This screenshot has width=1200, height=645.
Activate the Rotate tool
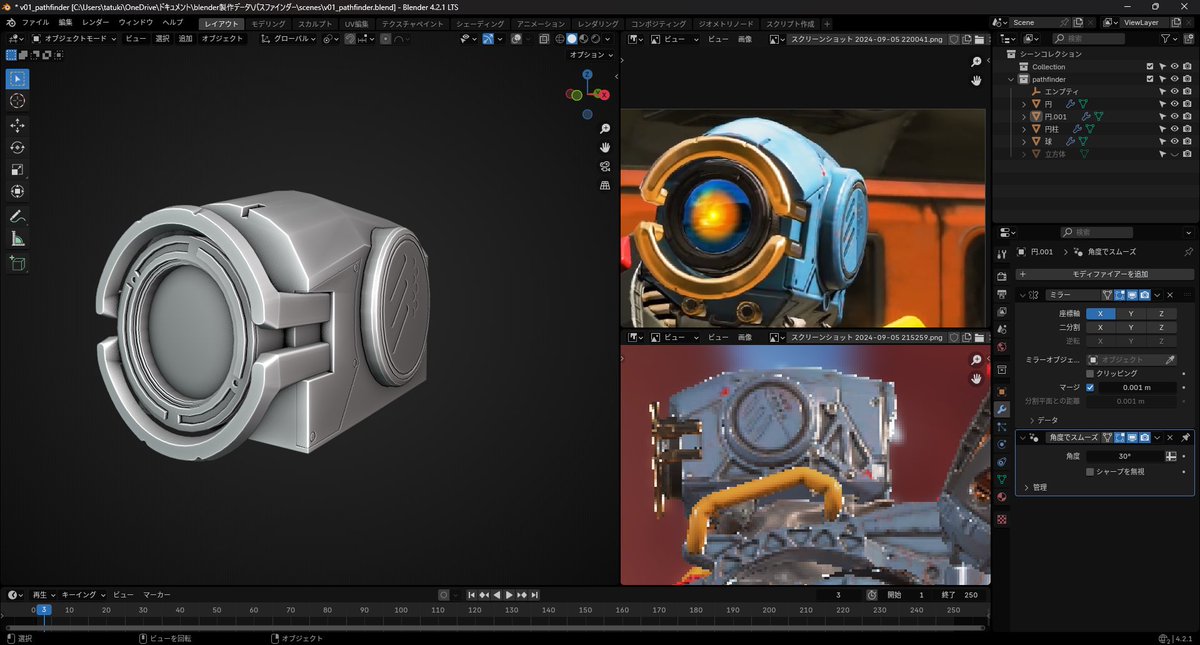(x=17, y=147)
